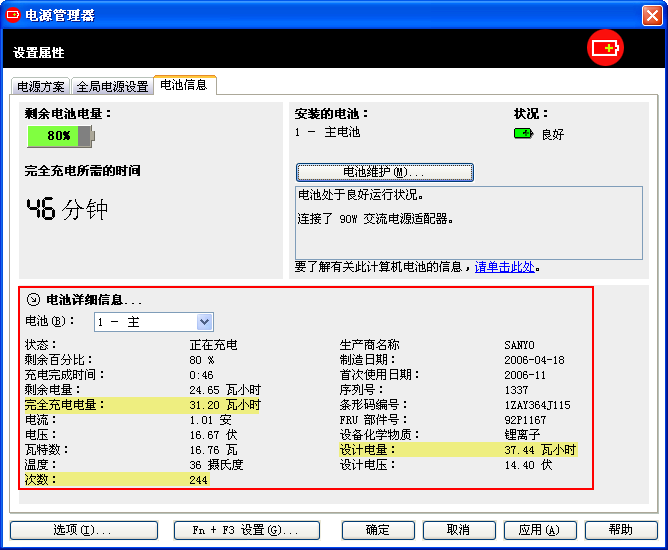The width and height of the screenshot is (668, 550).
Task: Click the 正在充电 status value
Action: (213, 345)
